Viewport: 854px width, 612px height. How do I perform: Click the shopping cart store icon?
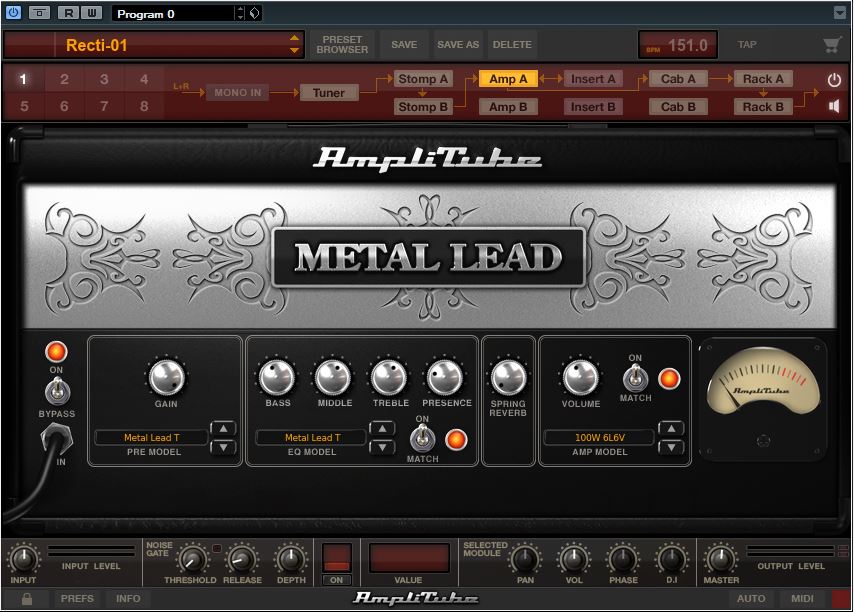click(x=831, y=45)
